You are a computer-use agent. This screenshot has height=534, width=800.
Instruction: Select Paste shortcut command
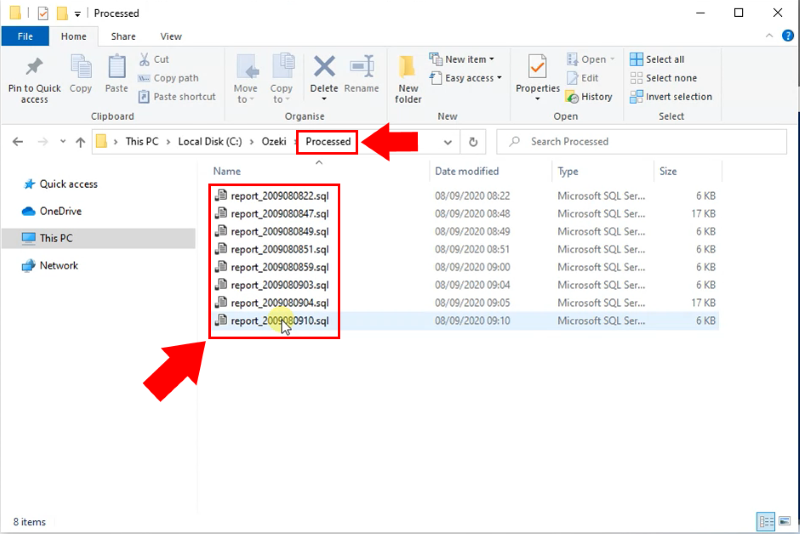pos(178,96)
